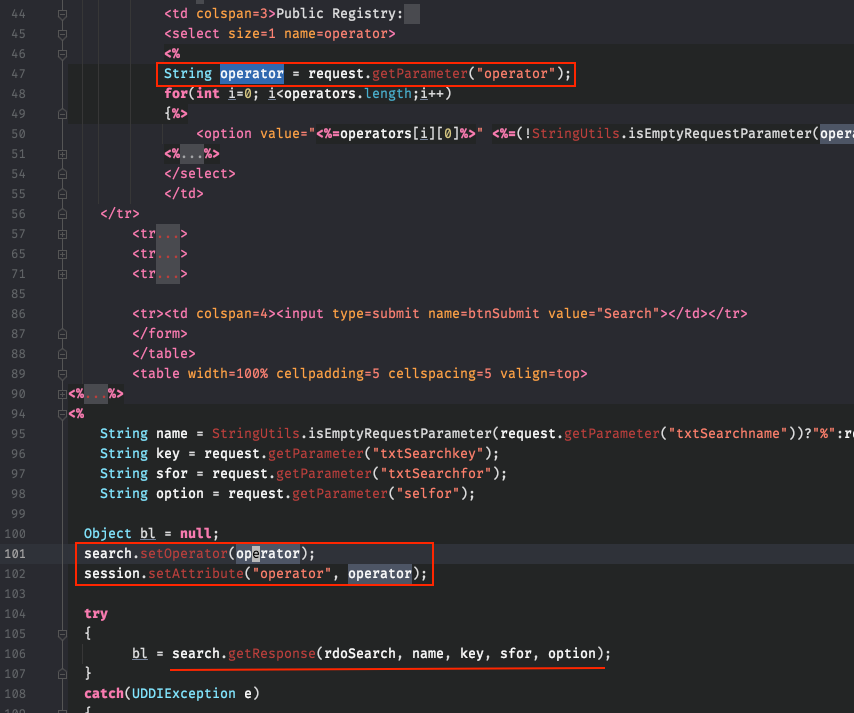Image resolution: width=854 pixels, height=713 pixels.
Task: Click the fold marker at closing tr line 56
Action: click(x=62, y=214)
